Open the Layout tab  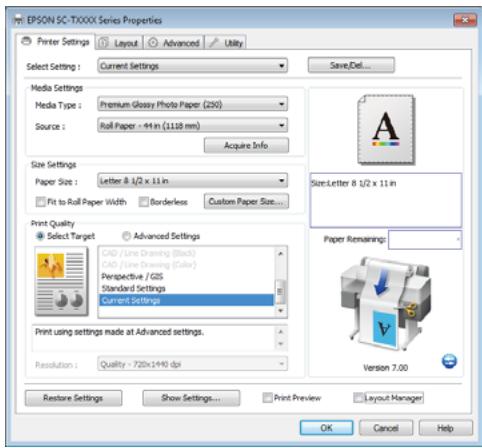coord(119,43)
